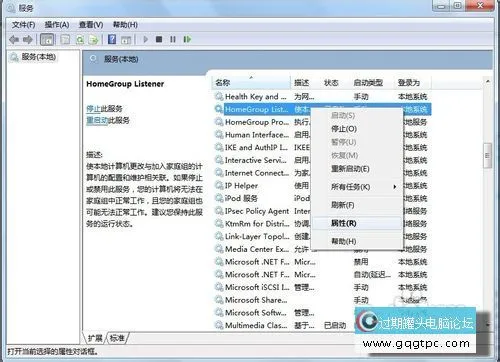Screen dimensions: 500x362
Task: Select 服务(本地) in the left tree
Action: tap(38, 57)
